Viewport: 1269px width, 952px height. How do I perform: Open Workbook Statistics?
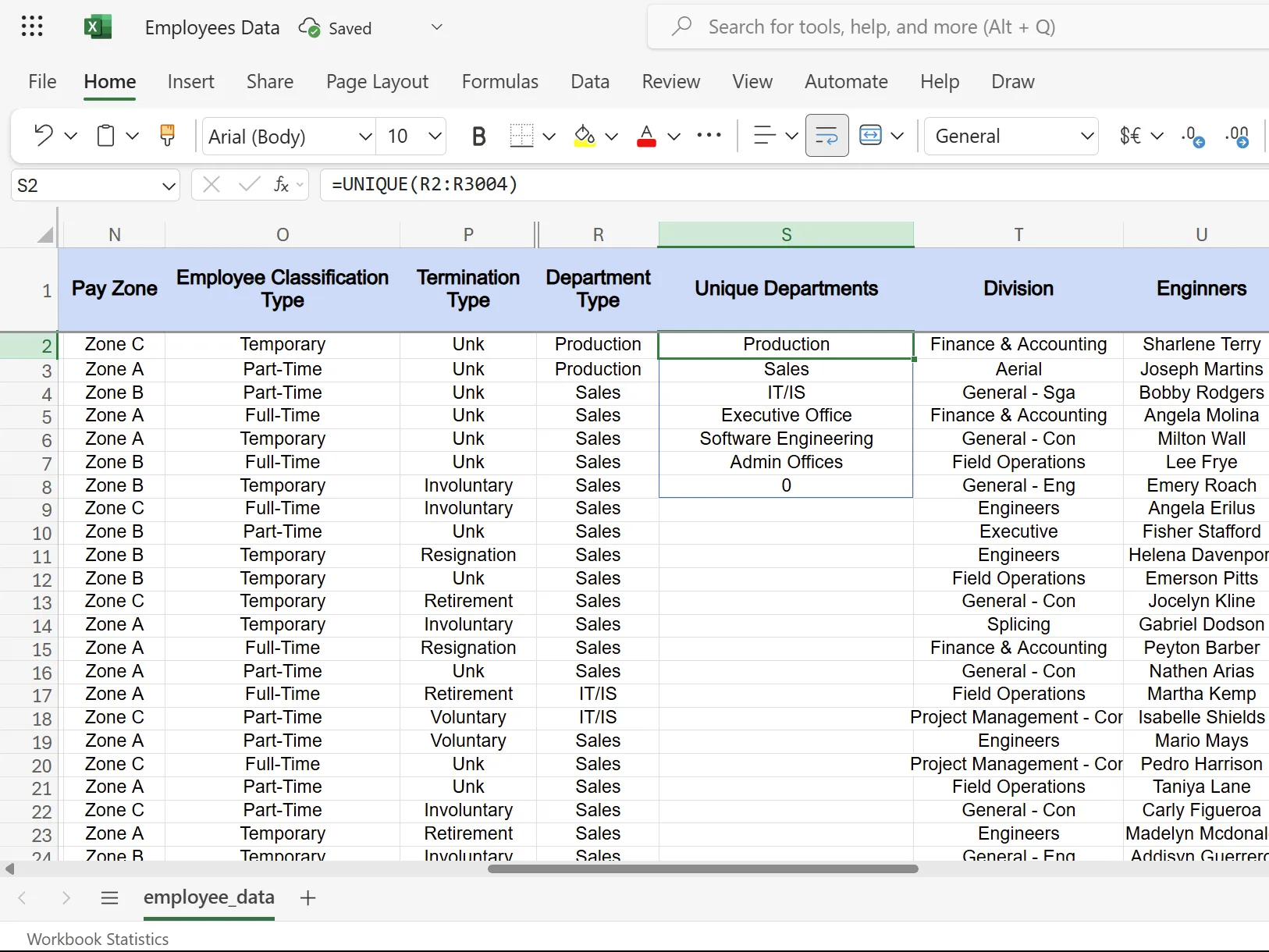click(x=97, y=939)
